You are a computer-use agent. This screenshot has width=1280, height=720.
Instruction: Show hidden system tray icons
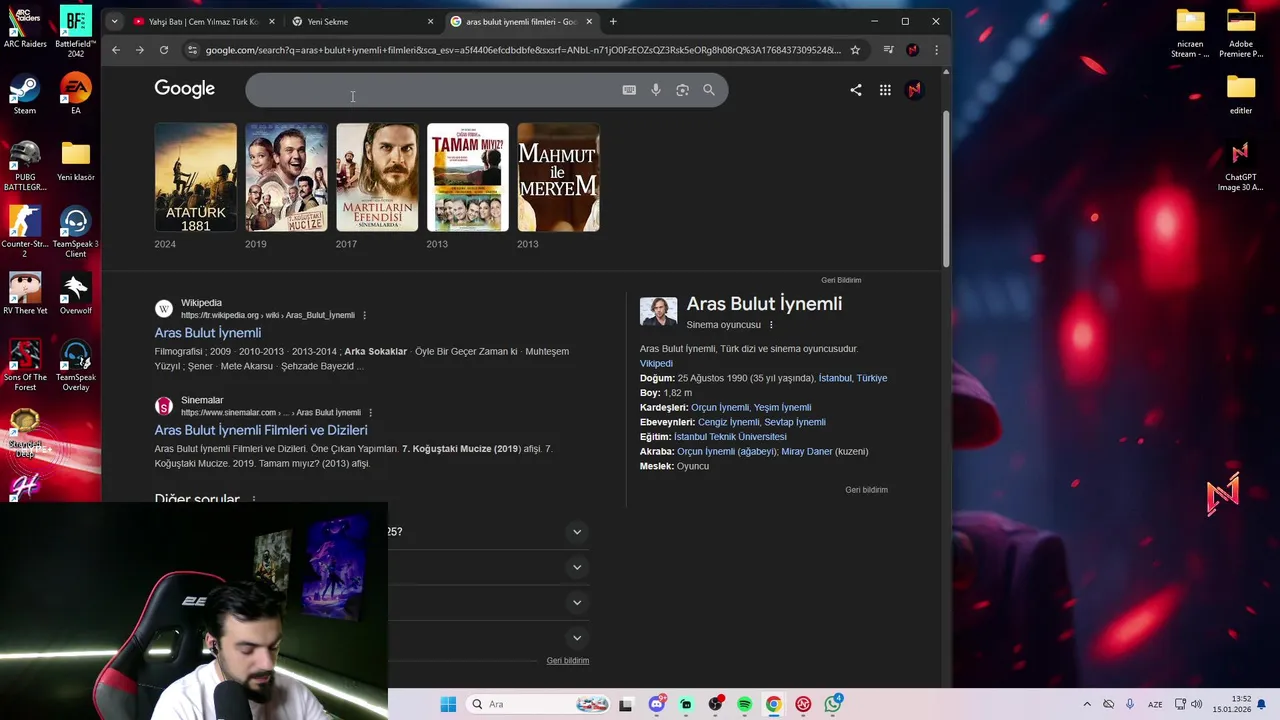click(1087, 704)
